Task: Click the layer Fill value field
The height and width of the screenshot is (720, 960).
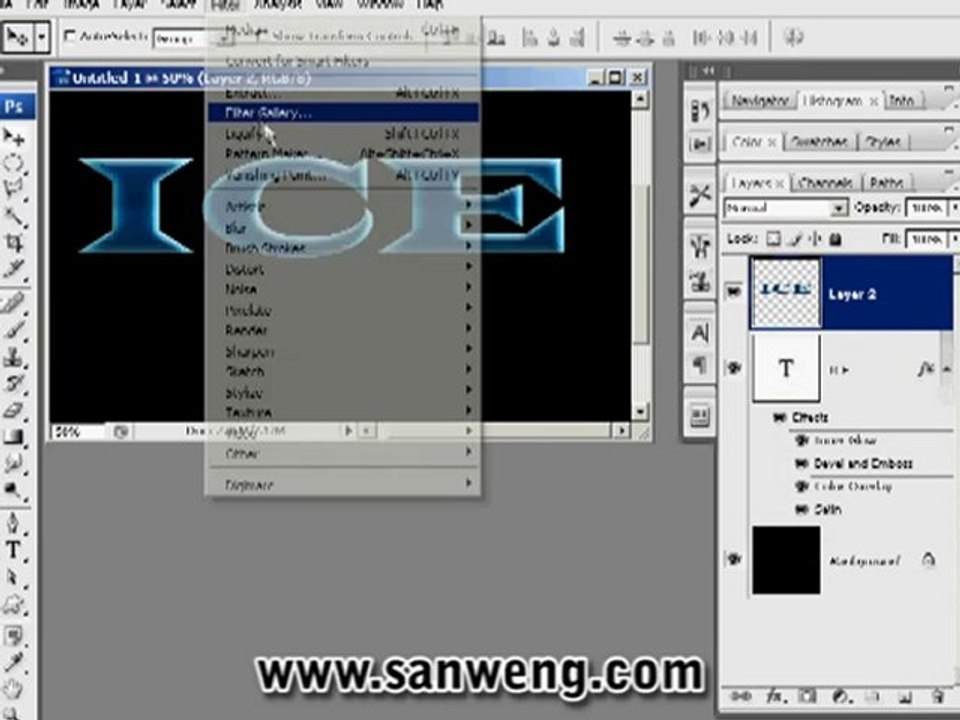Action: (x=926, y=239)
